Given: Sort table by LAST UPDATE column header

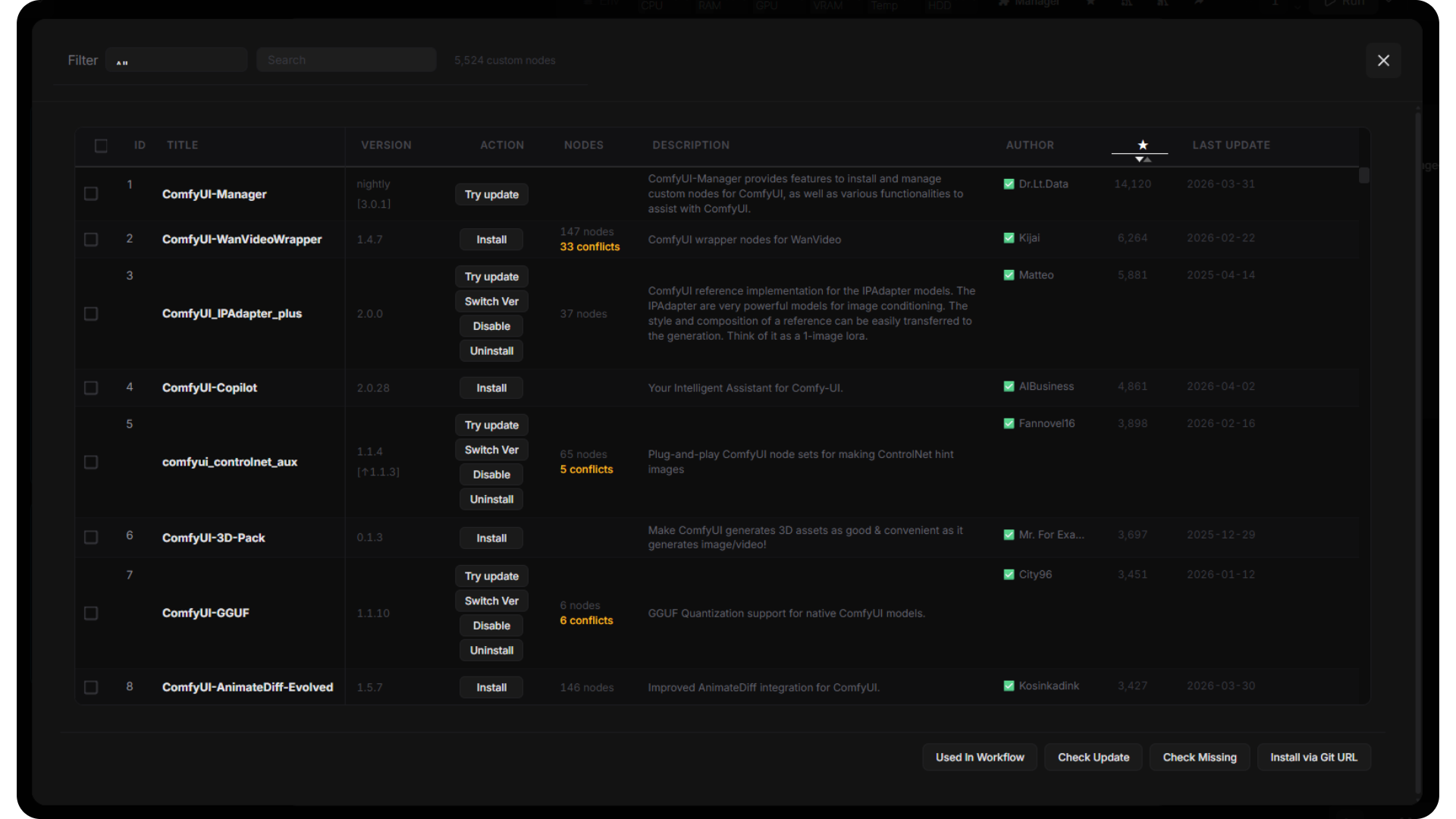Looking at the screenshot, I should (1231, 145).
